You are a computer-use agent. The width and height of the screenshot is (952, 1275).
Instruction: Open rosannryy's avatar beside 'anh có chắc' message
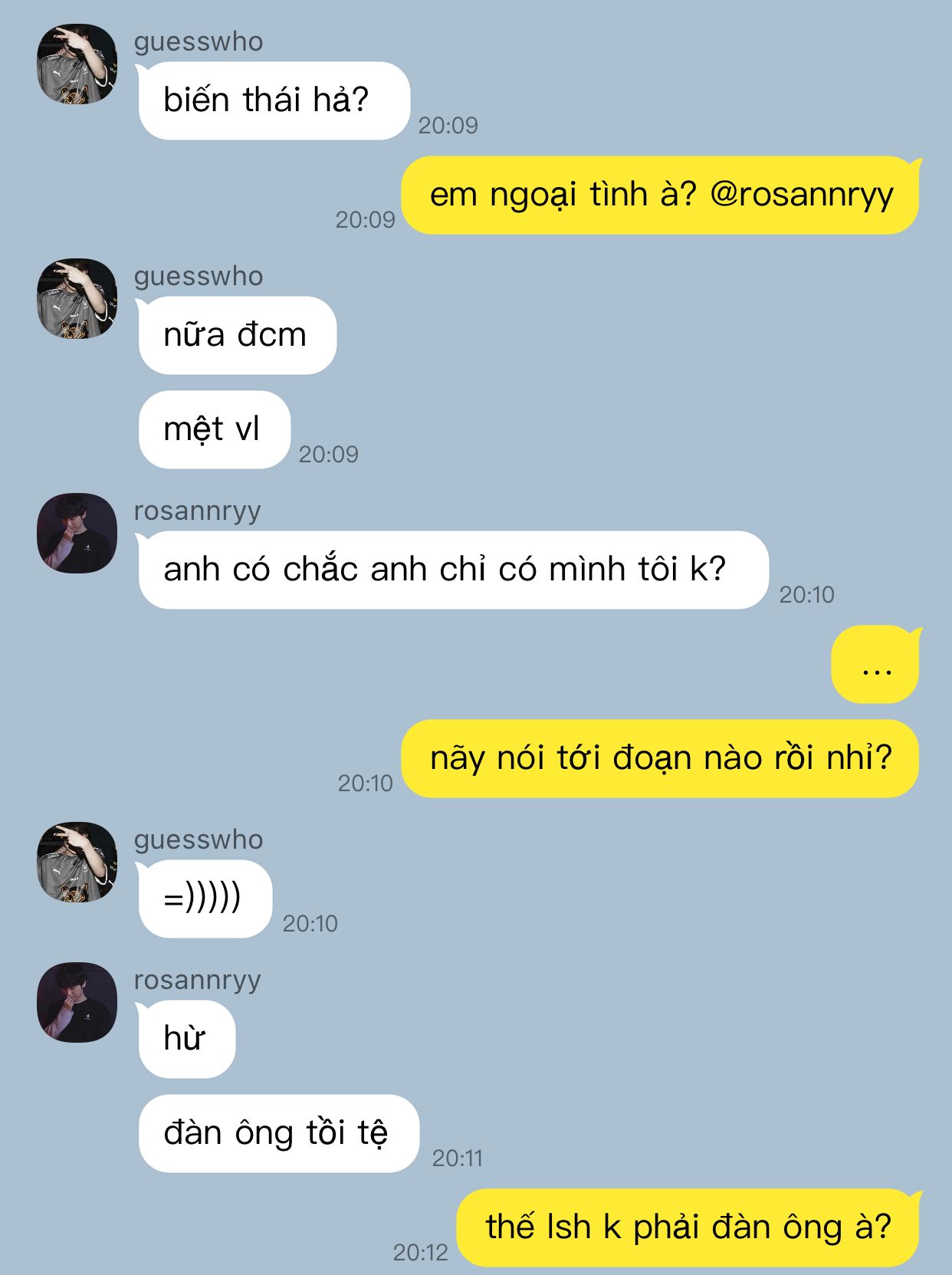click(x=77, y=534)
